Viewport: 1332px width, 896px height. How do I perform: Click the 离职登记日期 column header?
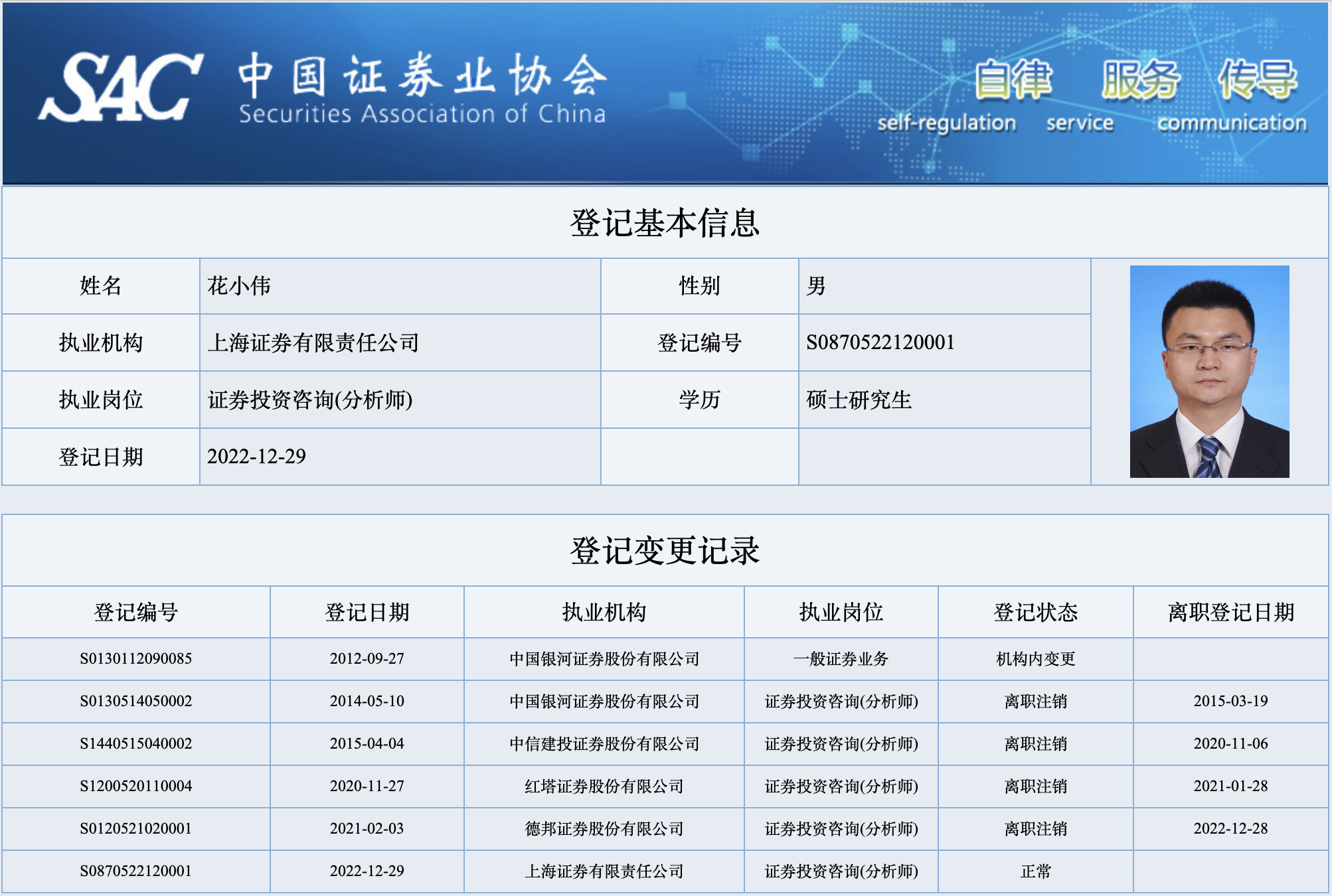[1230, 612]
